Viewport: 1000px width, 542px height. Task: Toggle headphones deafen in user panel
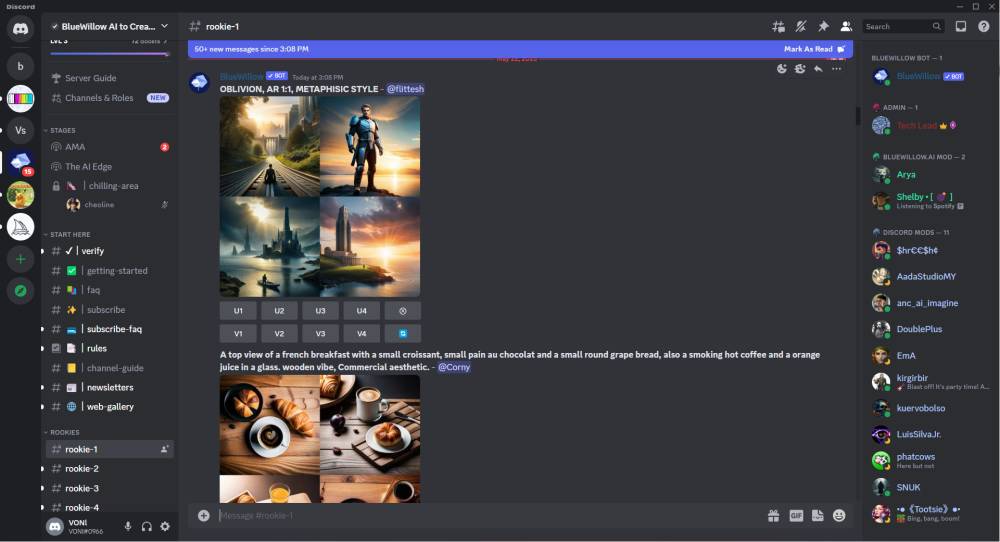(x=147, y=526)
